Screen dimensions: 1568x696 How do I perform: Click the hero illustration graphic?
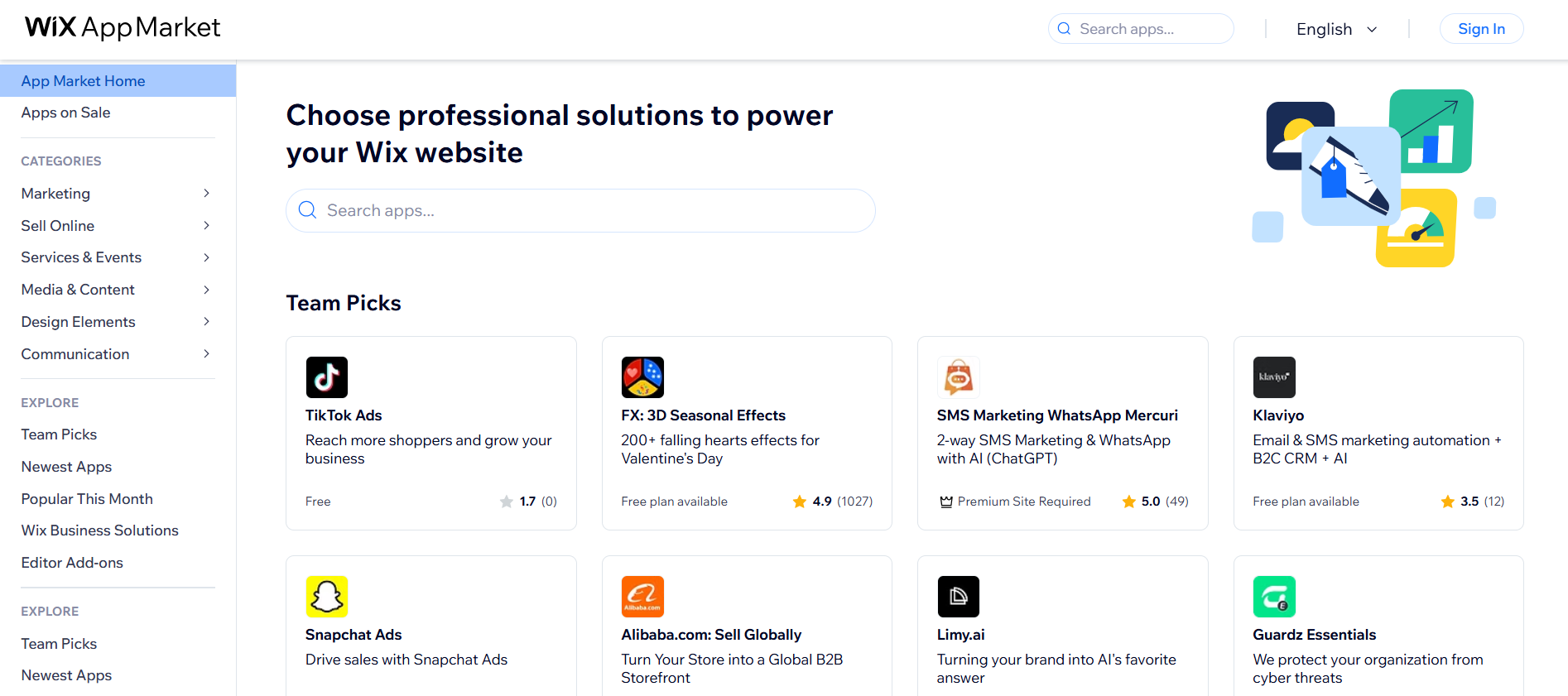1374,178
